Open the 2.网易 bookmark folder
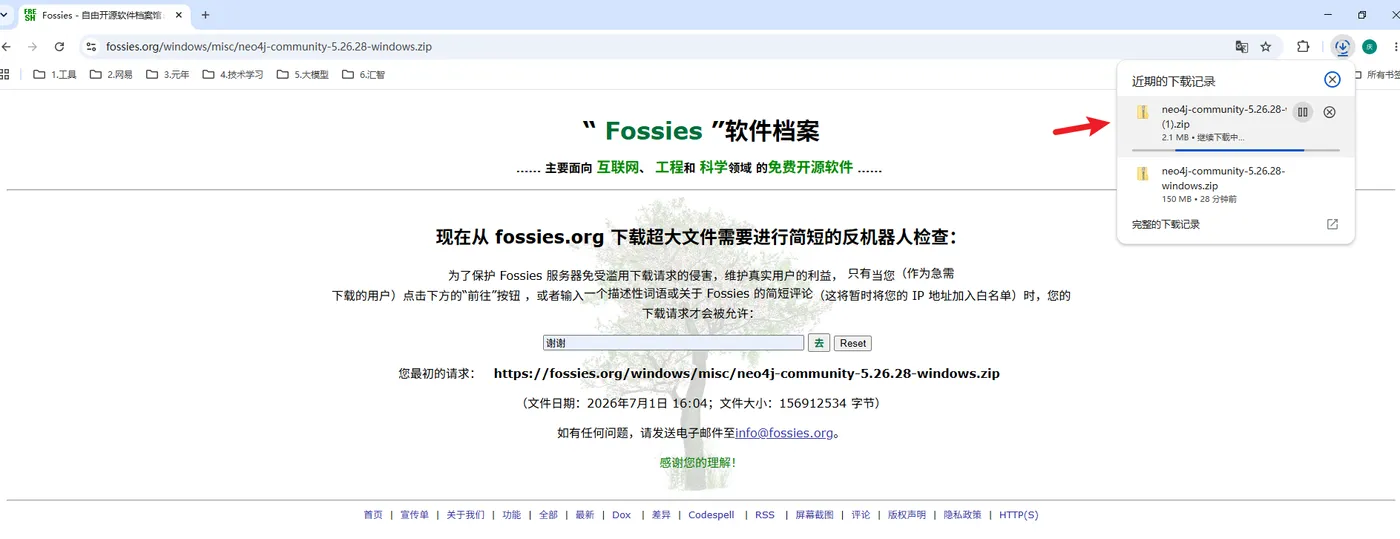 point(111,74)
